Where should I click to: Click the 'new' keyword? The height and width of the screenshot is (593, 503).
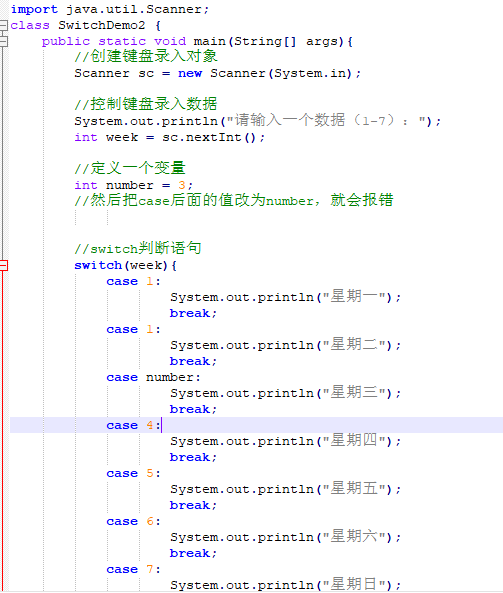point(190,73)
